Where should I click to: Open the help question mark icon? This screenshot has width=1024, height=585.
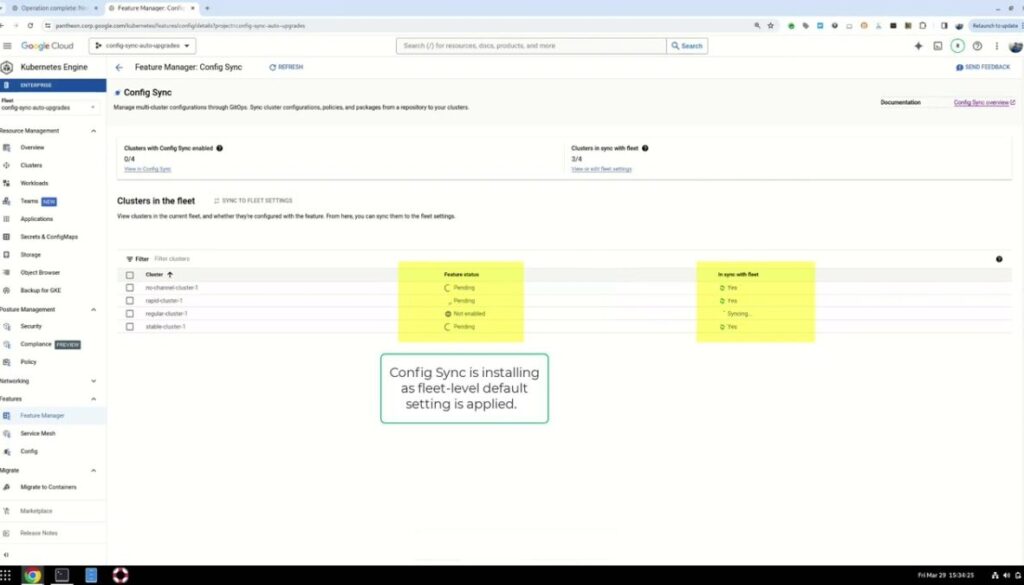(977, 46)
